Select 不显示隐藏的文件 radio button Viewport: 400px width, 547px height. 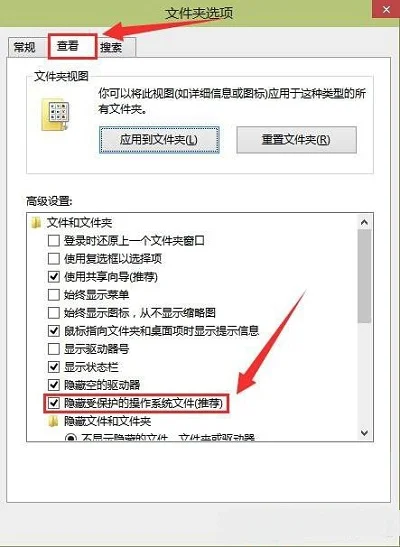click(71, 438)
